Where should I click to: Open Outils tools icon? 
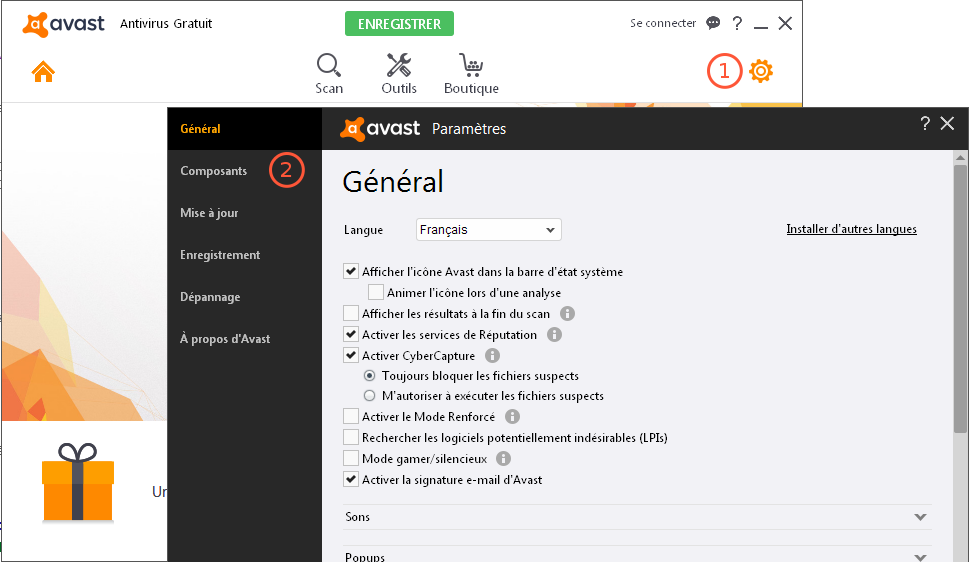click(x=399, y=66)
